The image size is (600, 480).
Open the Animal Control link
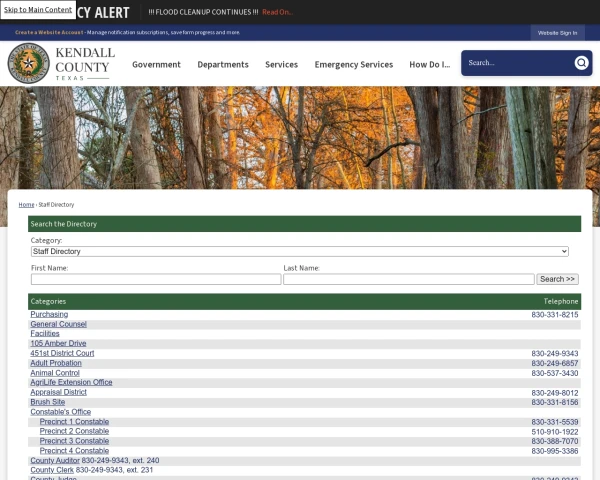coord(55,373)
